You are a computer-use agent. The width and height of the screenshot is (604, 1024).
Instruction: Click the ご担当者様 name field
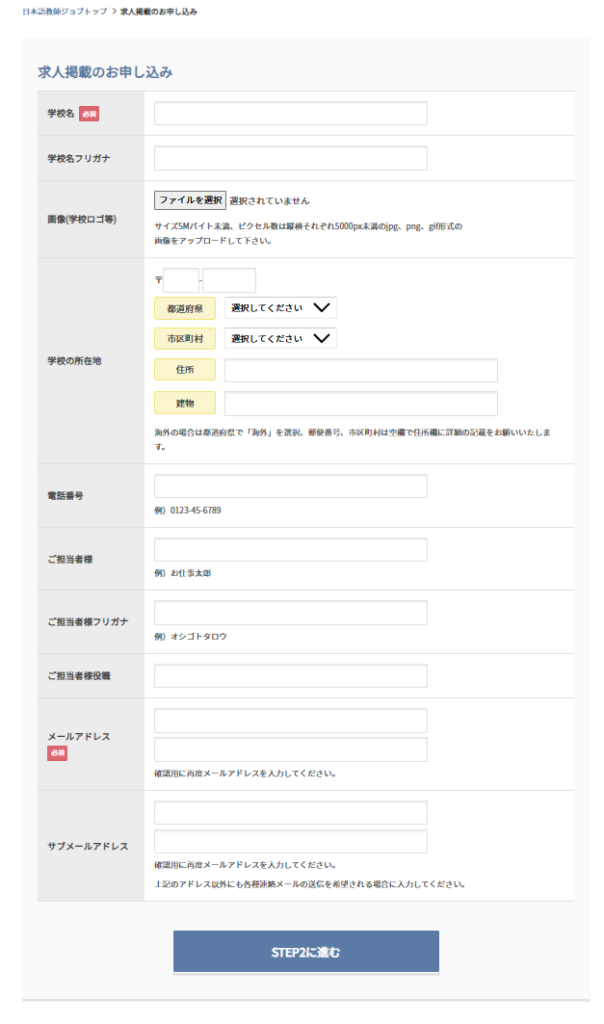290,549
